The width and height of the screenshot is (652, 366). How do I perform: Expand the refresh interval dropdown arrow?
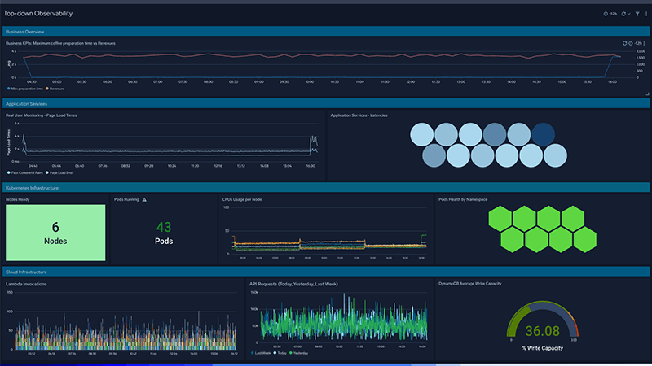point(629,14)
